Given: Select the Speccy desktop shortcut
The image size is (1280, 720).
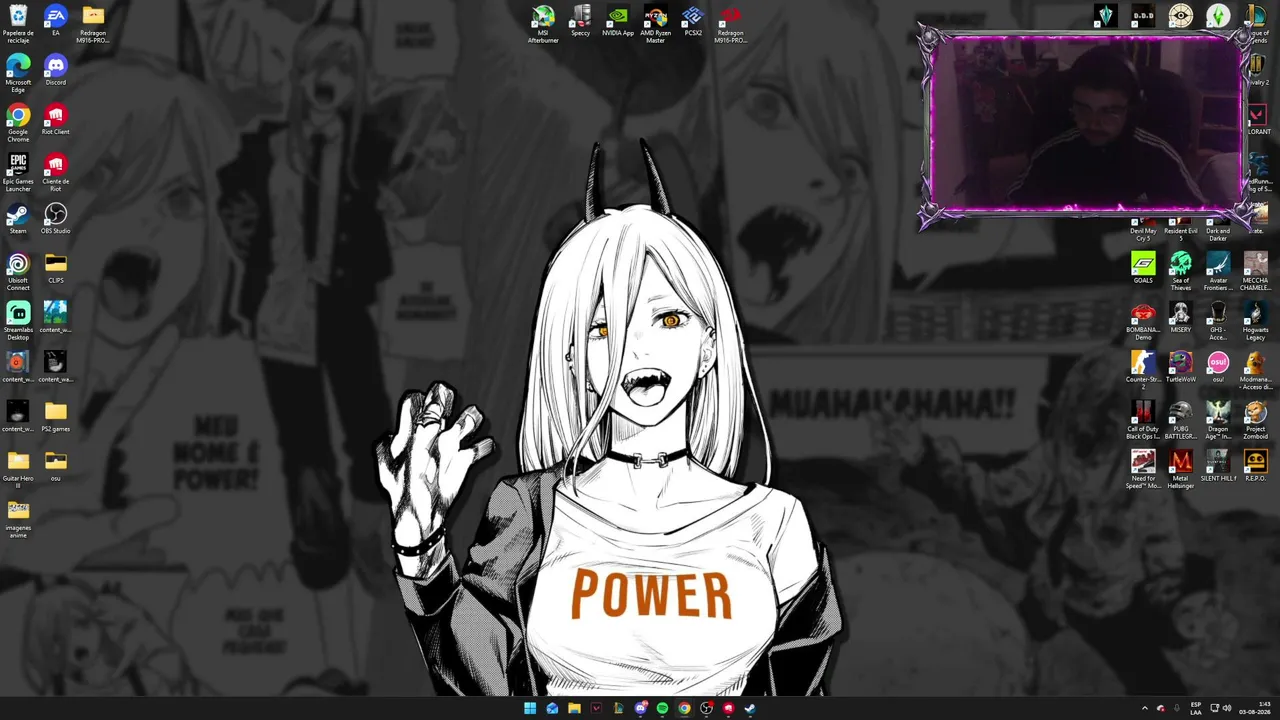Looking at the screenshot, I should tap(581, 21).
